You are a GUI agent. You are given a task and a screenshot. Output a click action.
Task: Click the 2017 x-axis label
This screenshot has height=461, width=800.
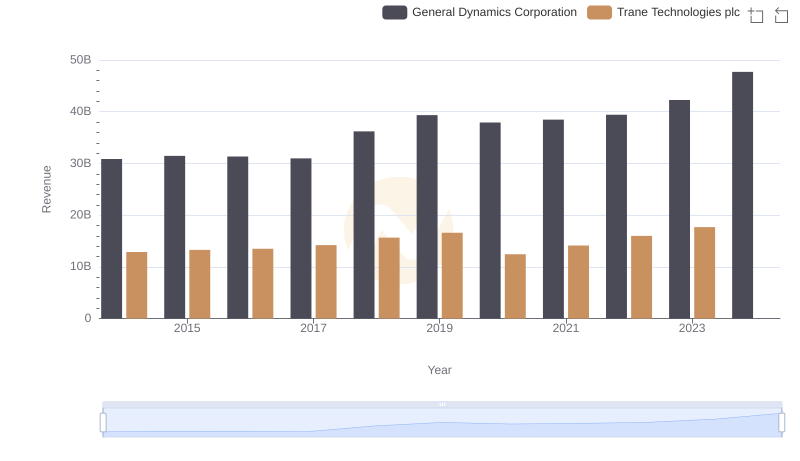coord(313,328)
